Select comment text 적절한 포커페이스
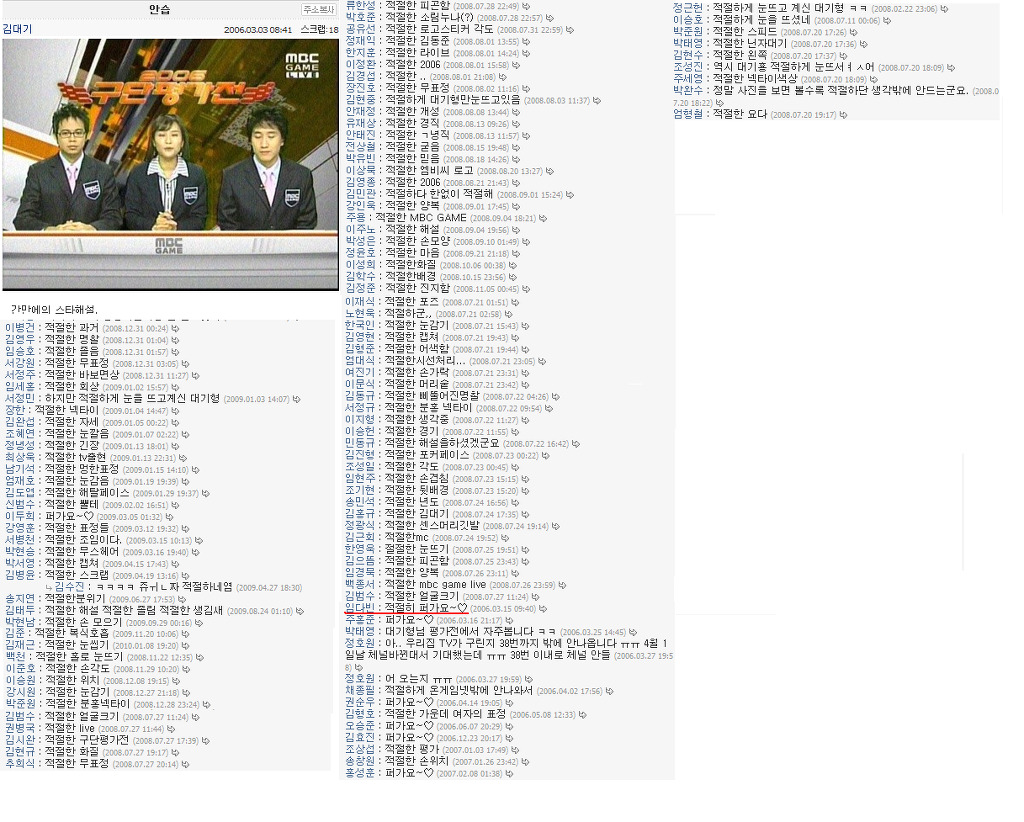Image resolution: width=1024 pixels, height=822 pixels. coord(427,454)
